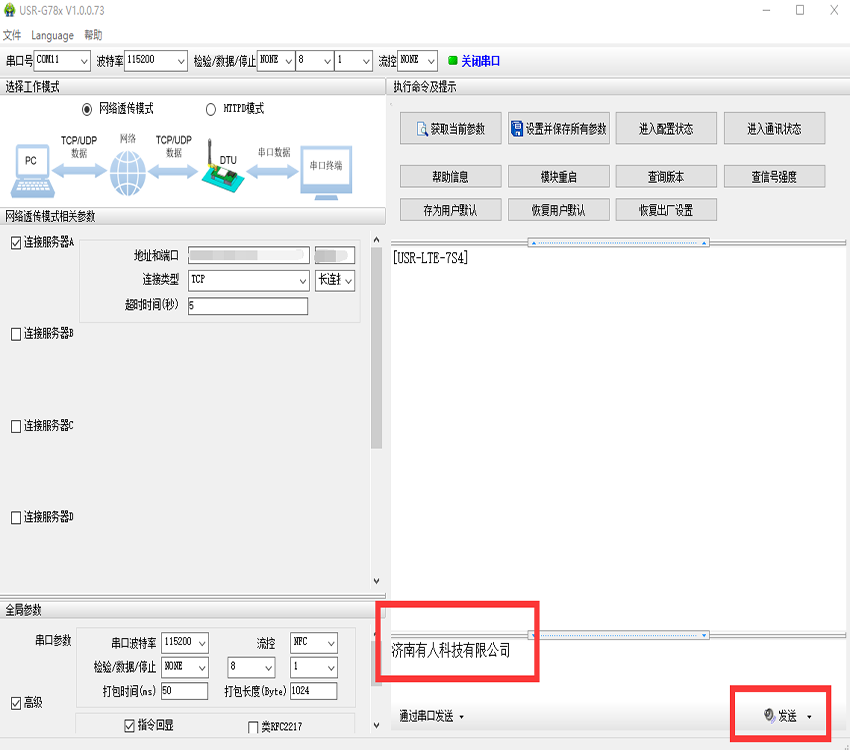Click the green status dot beside 关闭串口
Image resolution: width=850 pixels, height=750 pixels.
(454, 60)
